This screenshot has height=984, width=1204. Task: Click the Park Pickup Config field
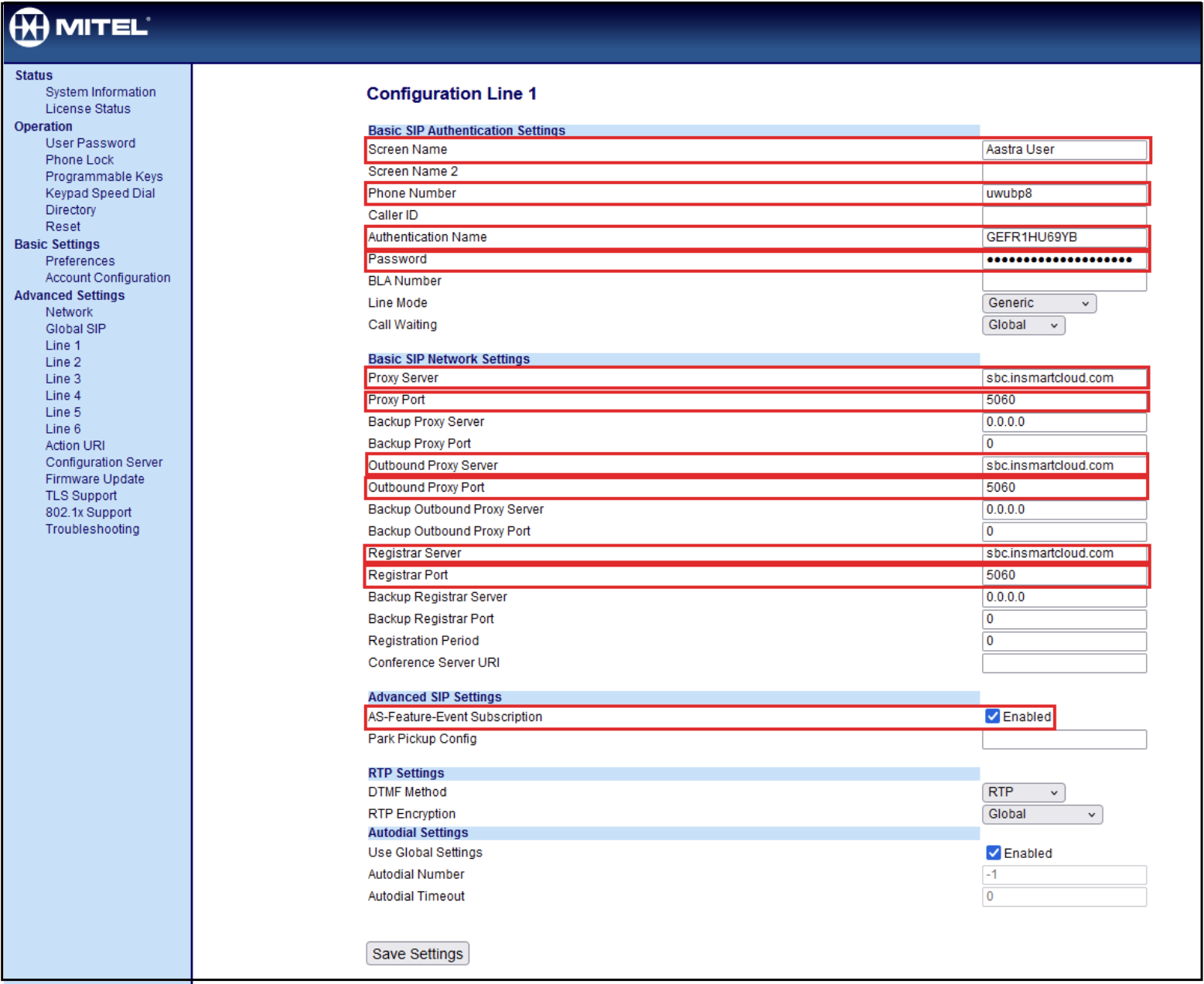(x=1064, y=740)
